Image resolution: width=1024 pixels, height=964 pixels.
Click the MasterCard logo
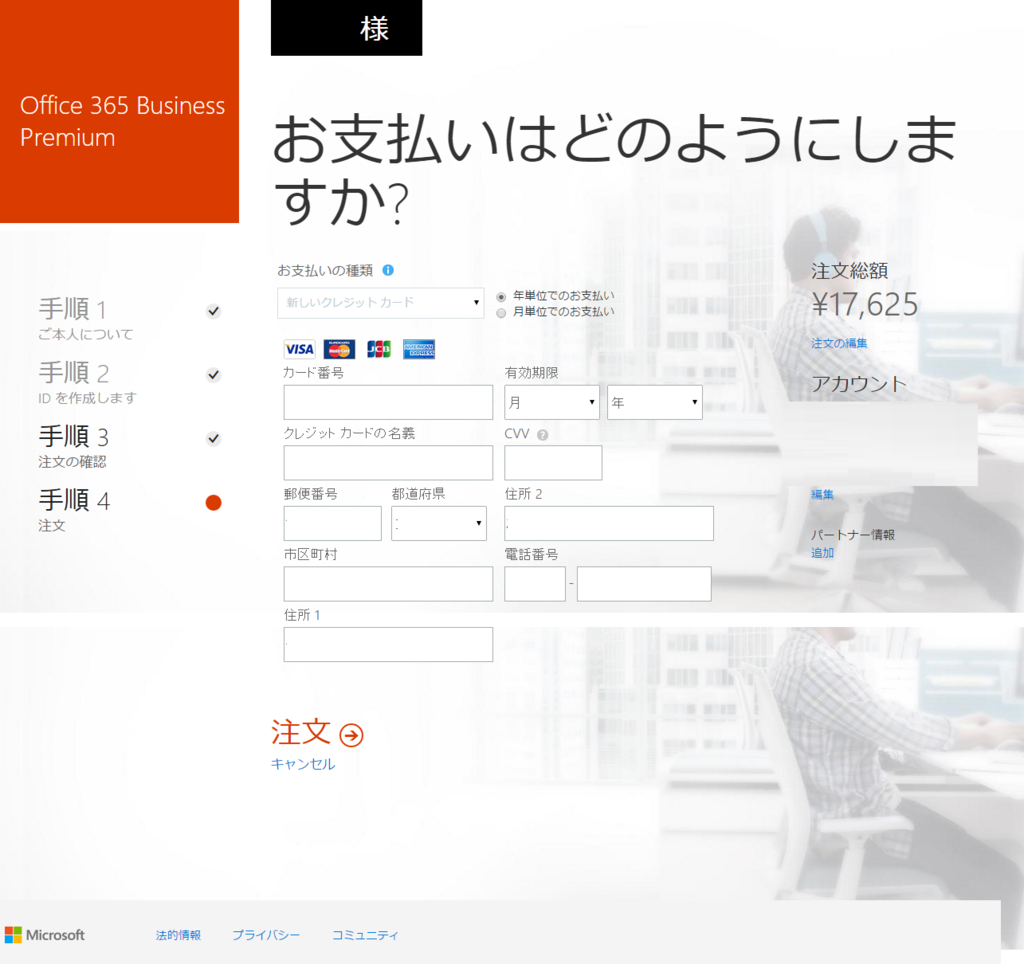tap(339, 349)
